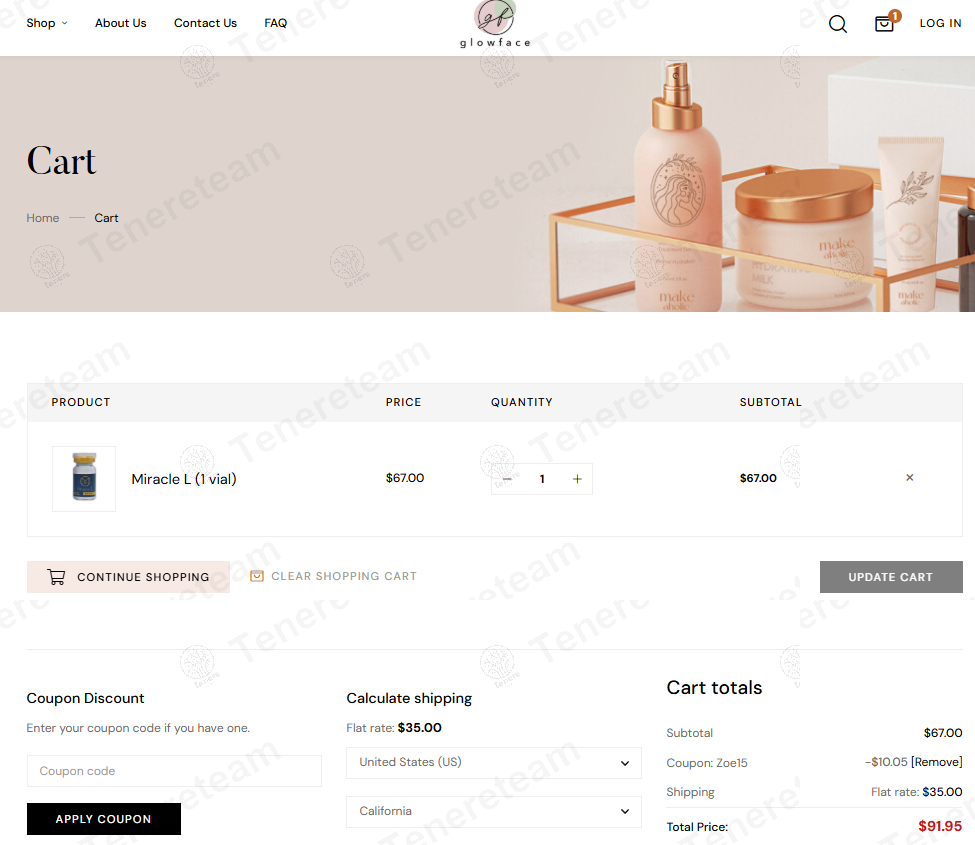Image resolution: width=975 pixels, height=845 pixels.
Task: Go to Contact Us page
Action: 205,23
